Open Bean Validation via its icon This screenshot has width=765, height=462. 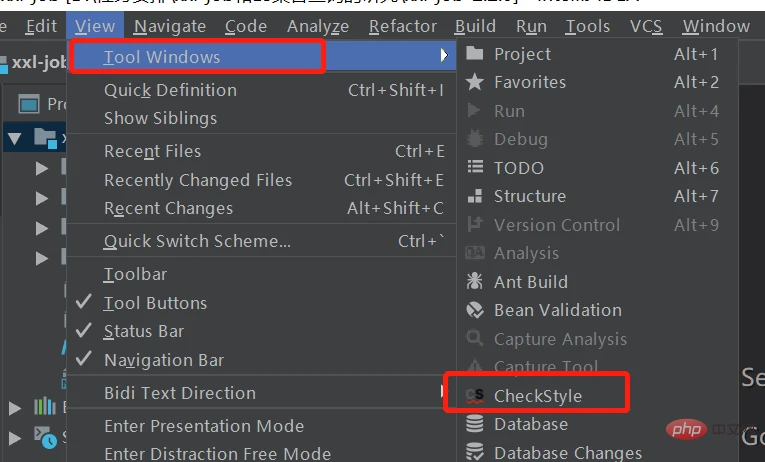[x=474, y=310]
